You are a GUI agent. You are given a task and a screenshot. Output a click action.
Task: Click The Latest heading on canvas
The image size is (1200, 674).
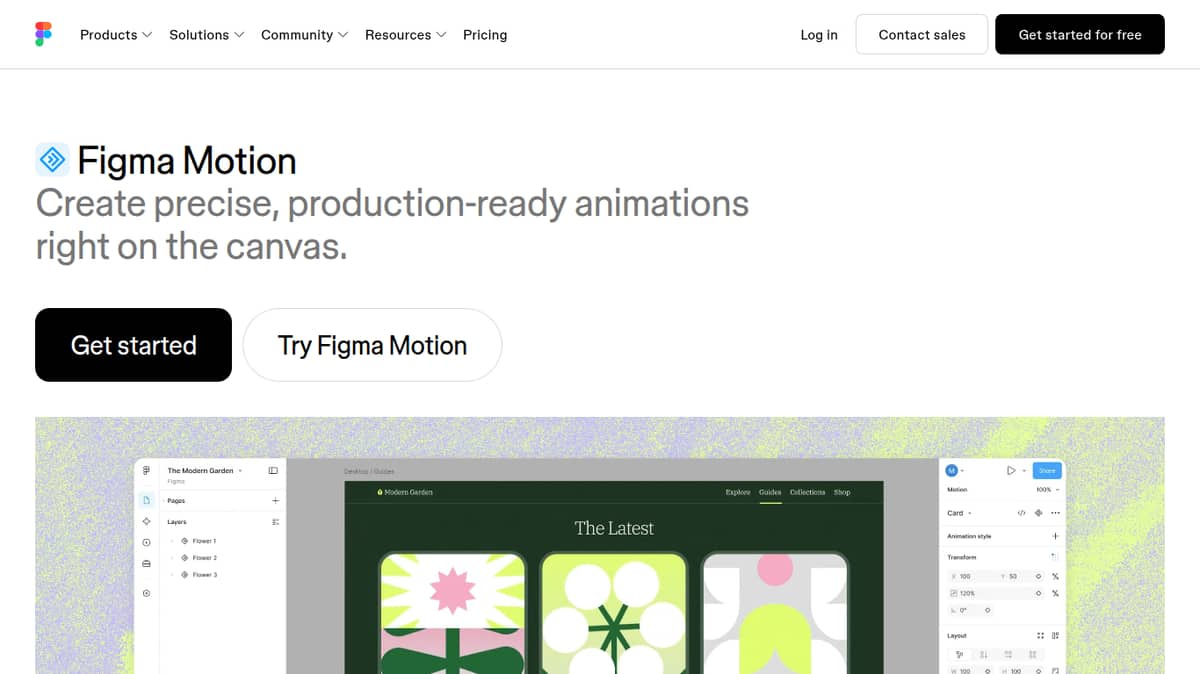(614, 528)
